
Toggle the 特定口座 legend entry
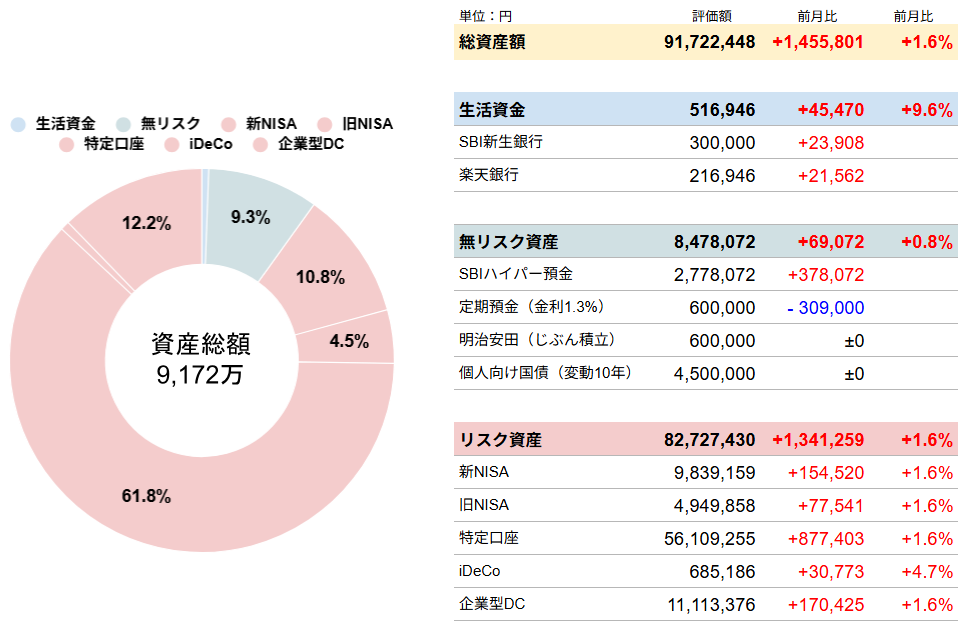pyautogui.click(x=103, y=145)
